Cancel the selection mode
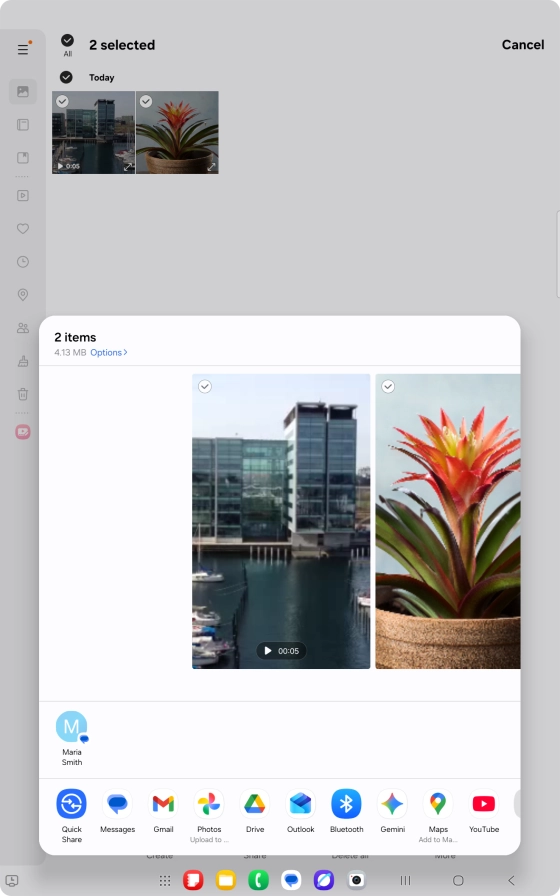560x896 pixels. click(523, 45)
